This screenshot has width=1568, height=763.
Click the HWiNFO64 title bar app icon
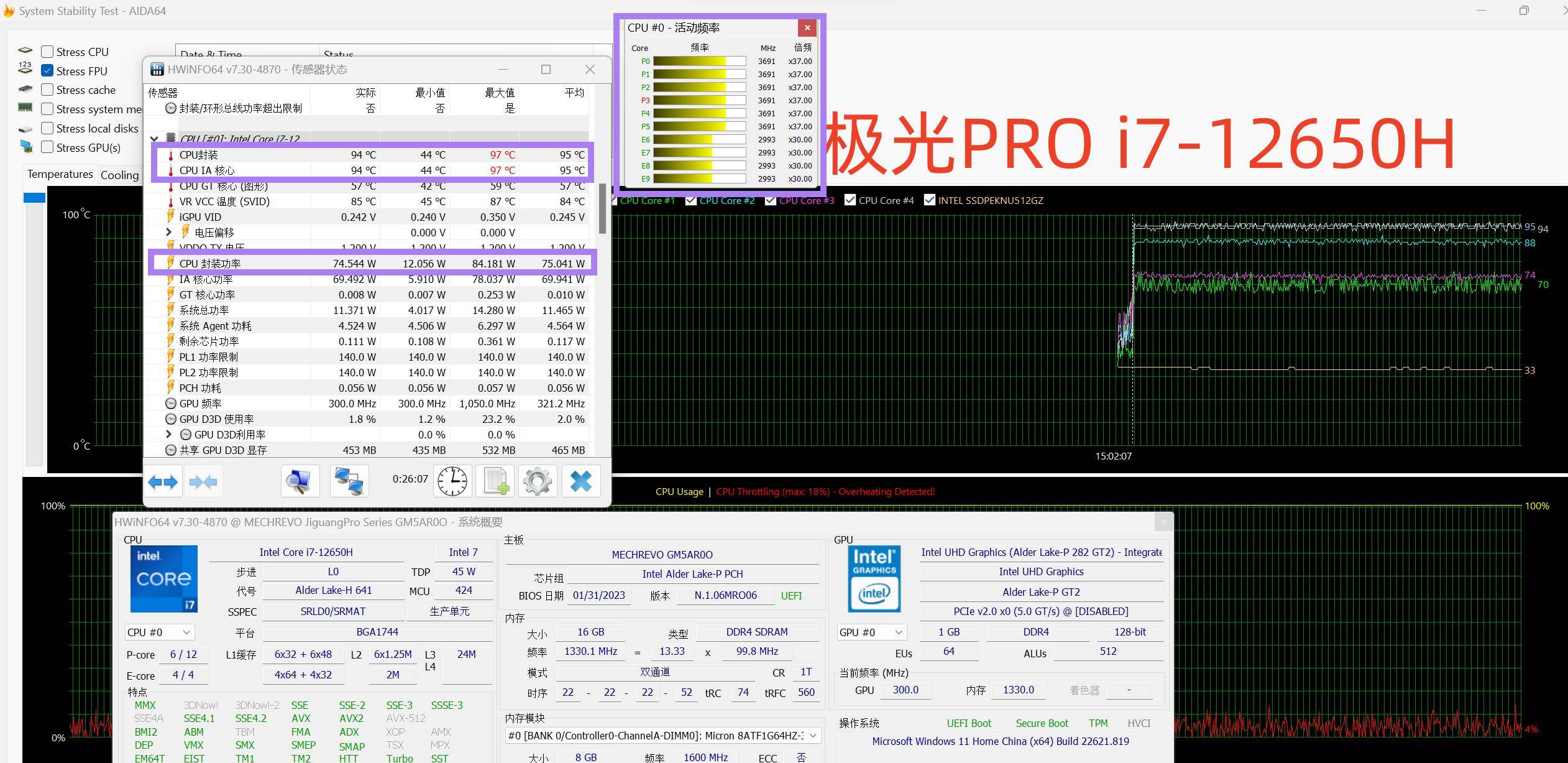point(157,70)
